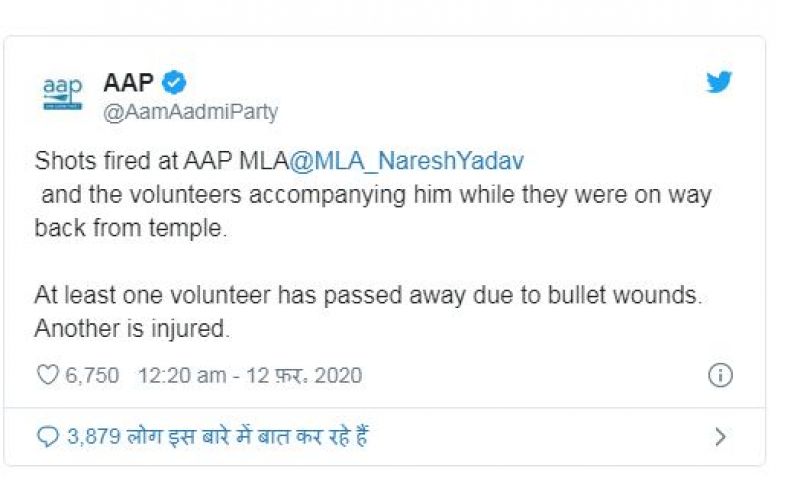Click the AAP profile logo avatar
Viewport: 800px width, 494px height.
[62, 94]
